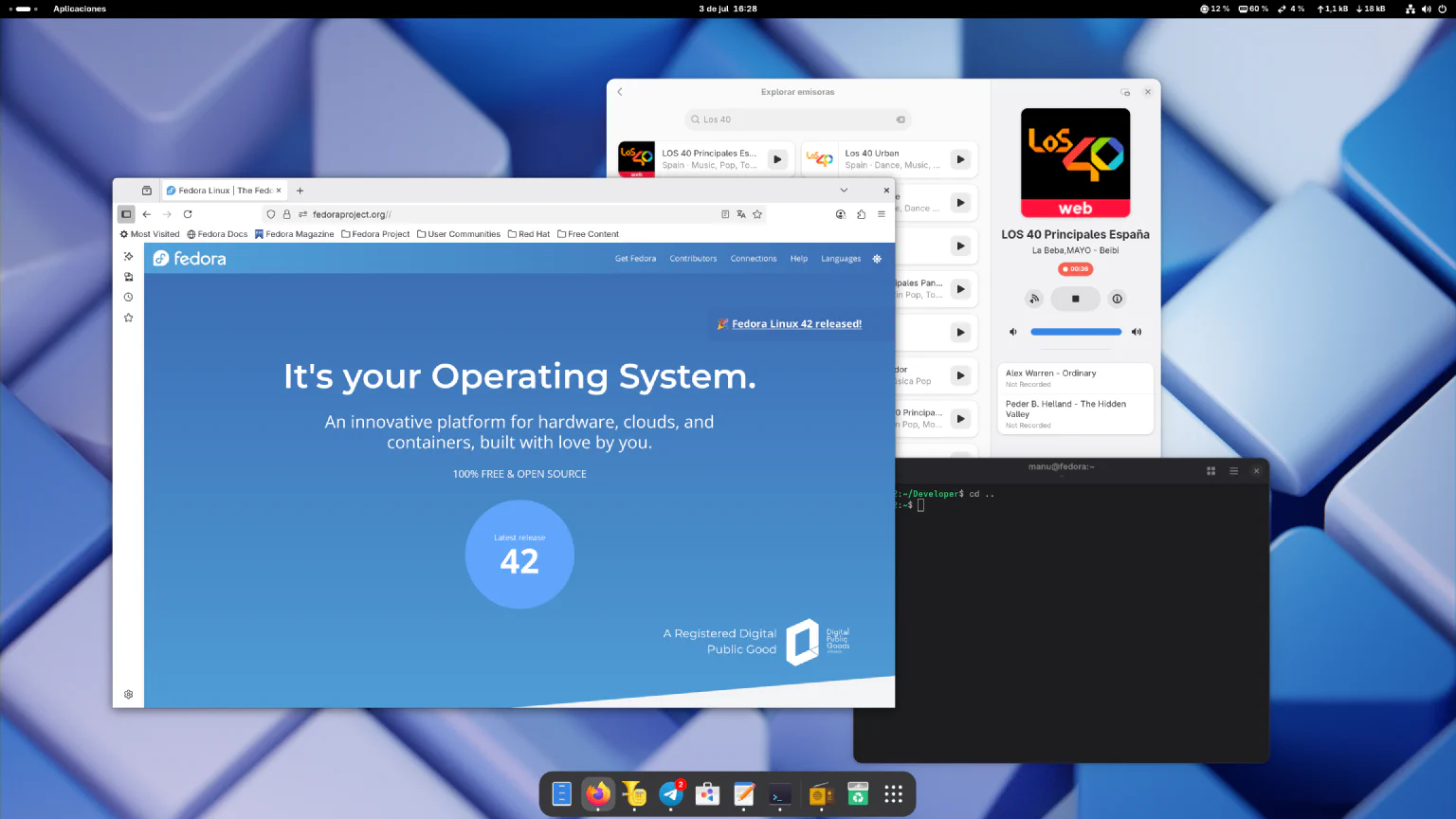Open the radio app dock icon

821,794
